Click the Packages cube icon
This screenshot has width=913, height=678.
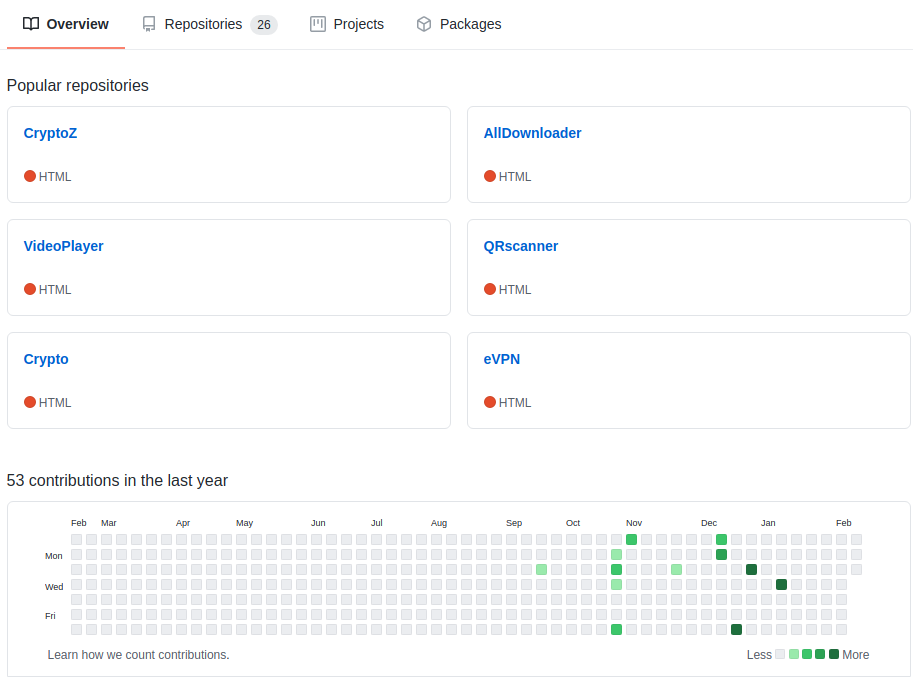point(424,24)
